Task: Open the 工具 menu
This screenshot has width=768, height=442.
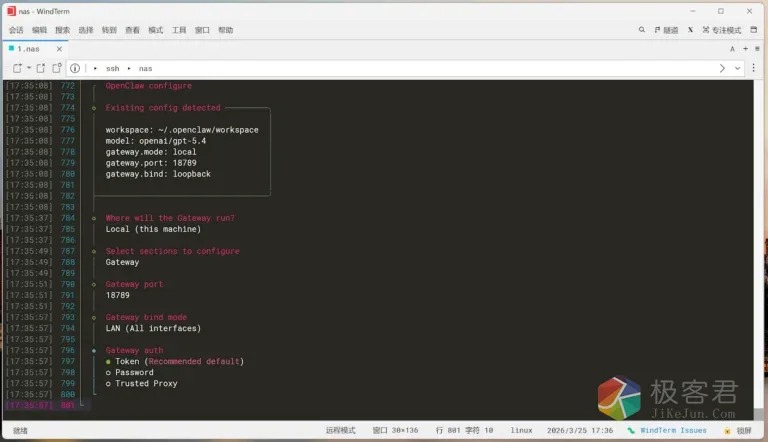Action: (179, 30)
